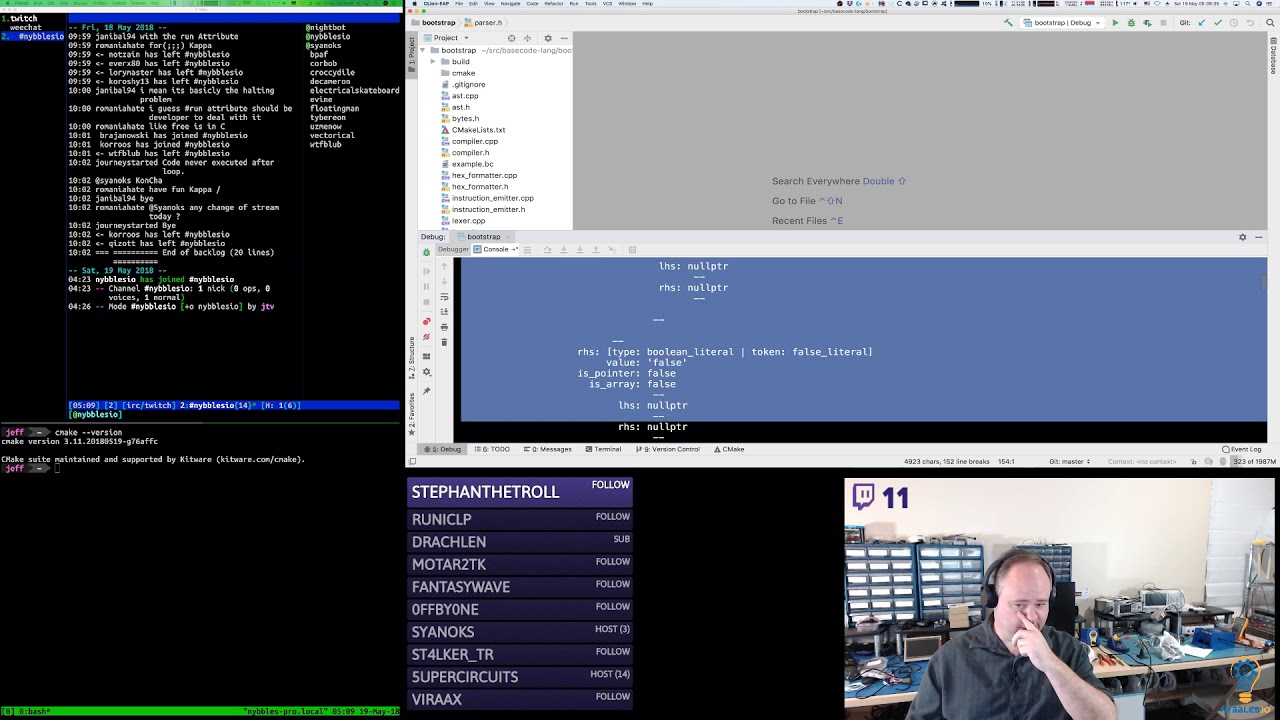
Task: Open 9: Version Control tool window tab
Action: click(670, 449)
